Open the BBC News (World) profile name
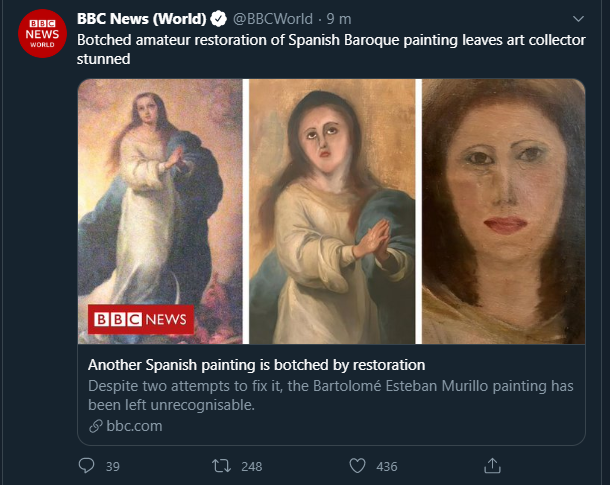610x485 pixels. 141,19
